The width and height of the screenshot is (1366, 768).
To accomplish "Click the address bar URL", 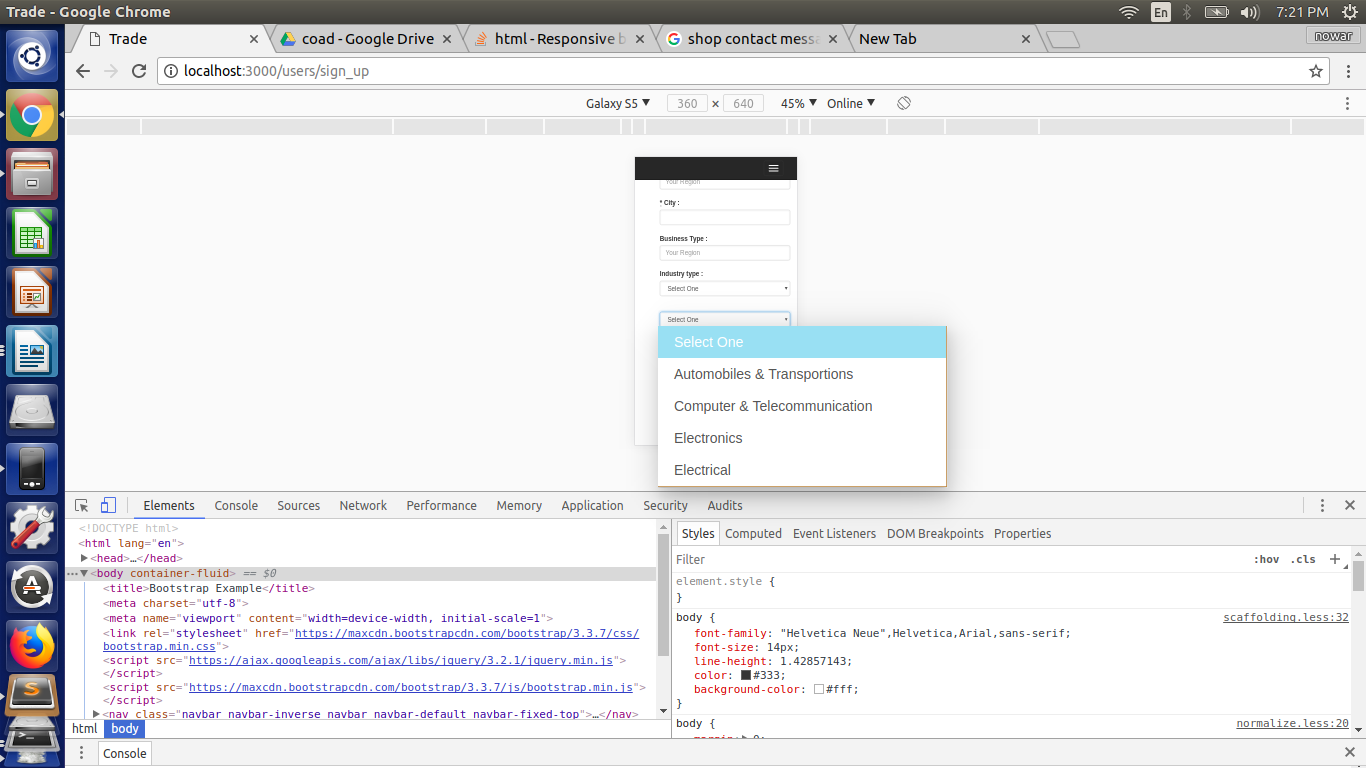I will point(276,71).
